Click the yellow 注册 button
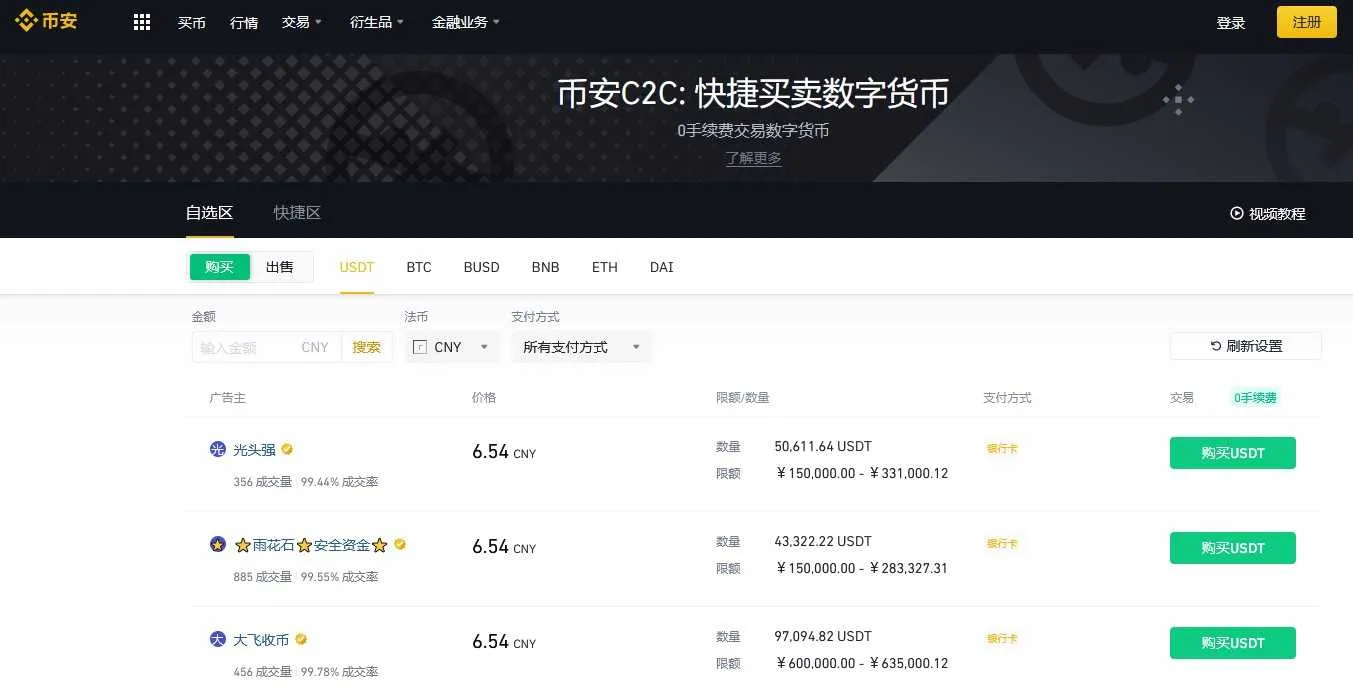Screen dimensions: 1353x700 [1306, 22]
